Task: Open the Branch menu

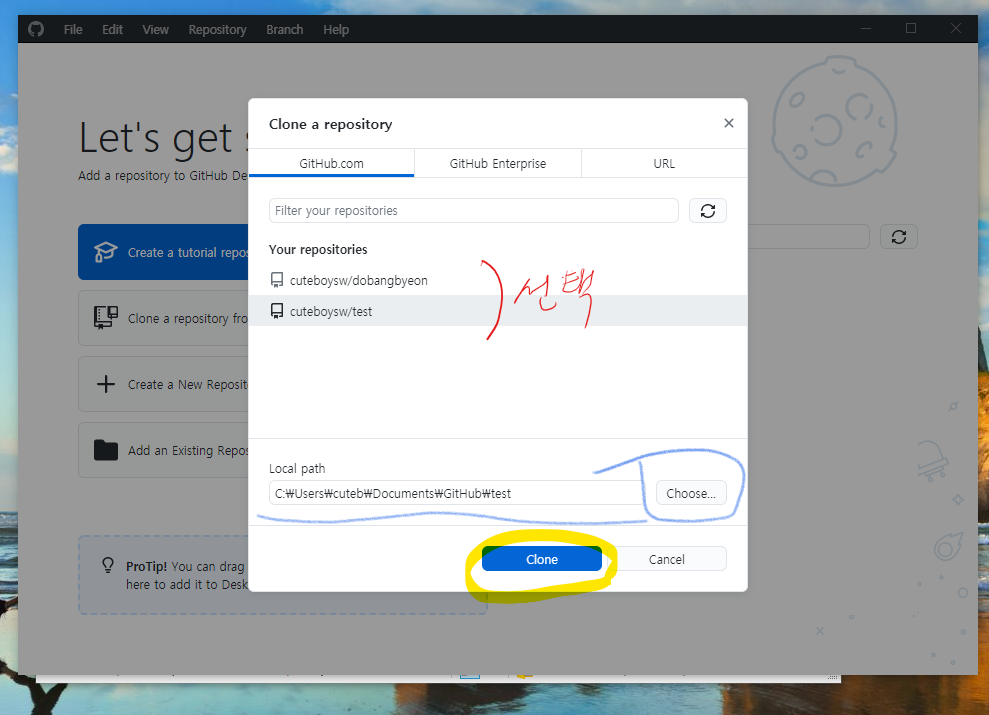Action: point(284,30)
